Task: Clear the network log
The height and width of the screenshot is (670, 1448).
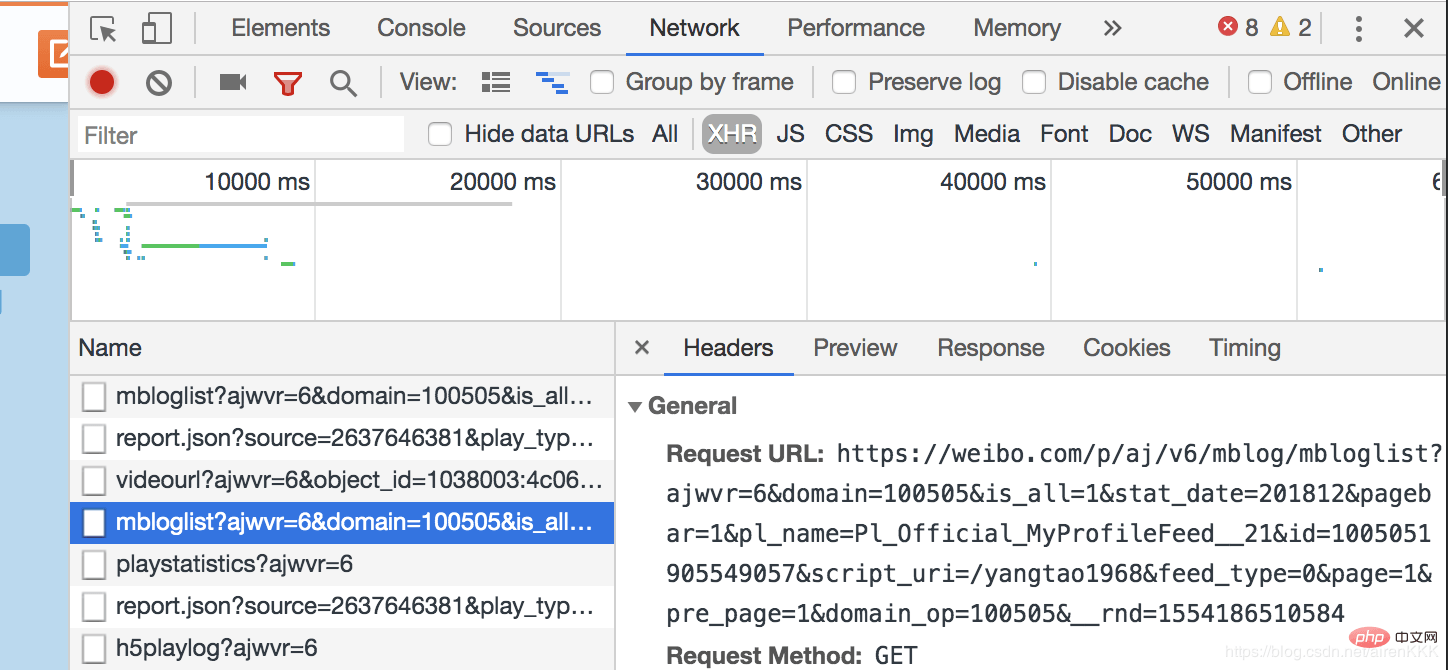Action: 159,82
